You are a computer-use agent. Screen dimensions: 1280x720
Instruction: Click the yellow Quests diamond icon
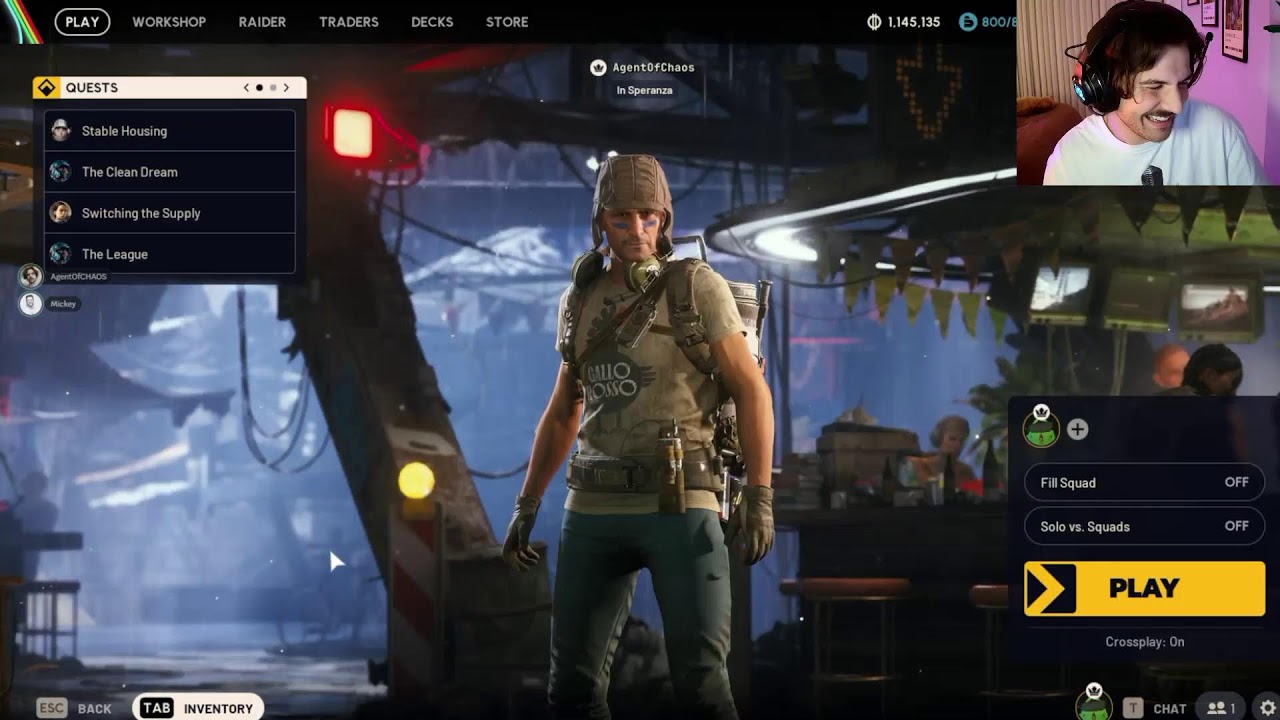(46, 88)
